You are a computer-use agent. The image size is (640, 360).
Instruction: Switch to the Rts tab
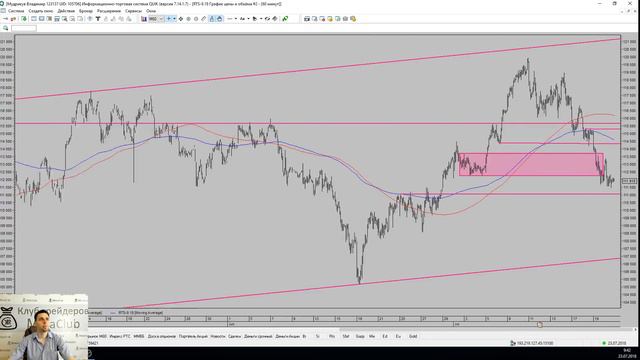[331, 336]
